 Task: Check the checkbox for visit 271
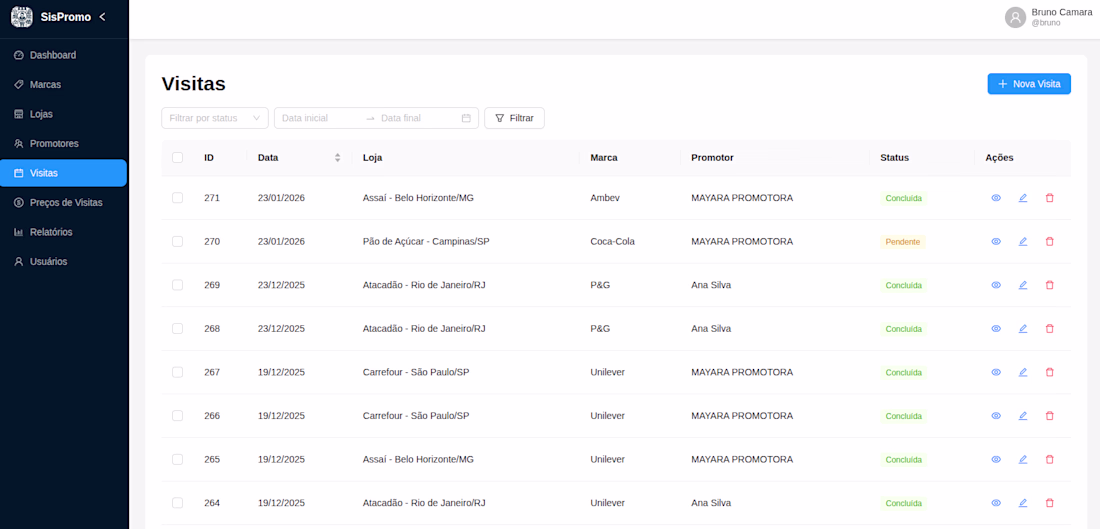[x=178, y=198]
